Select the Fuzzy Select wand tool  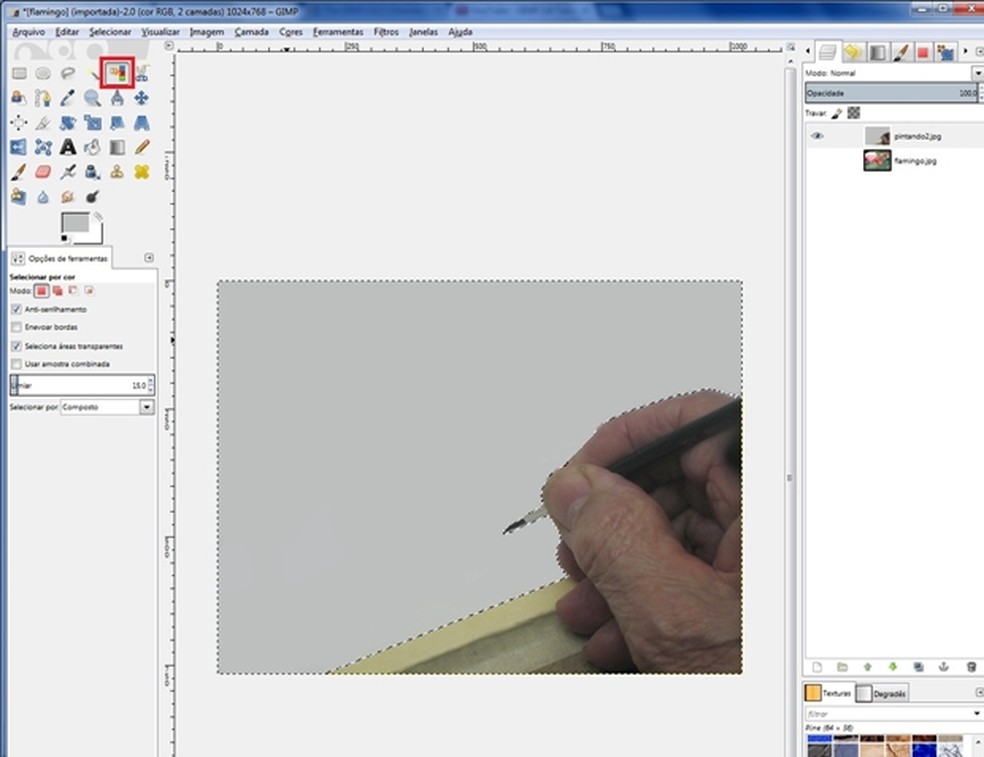click(94, 74)
